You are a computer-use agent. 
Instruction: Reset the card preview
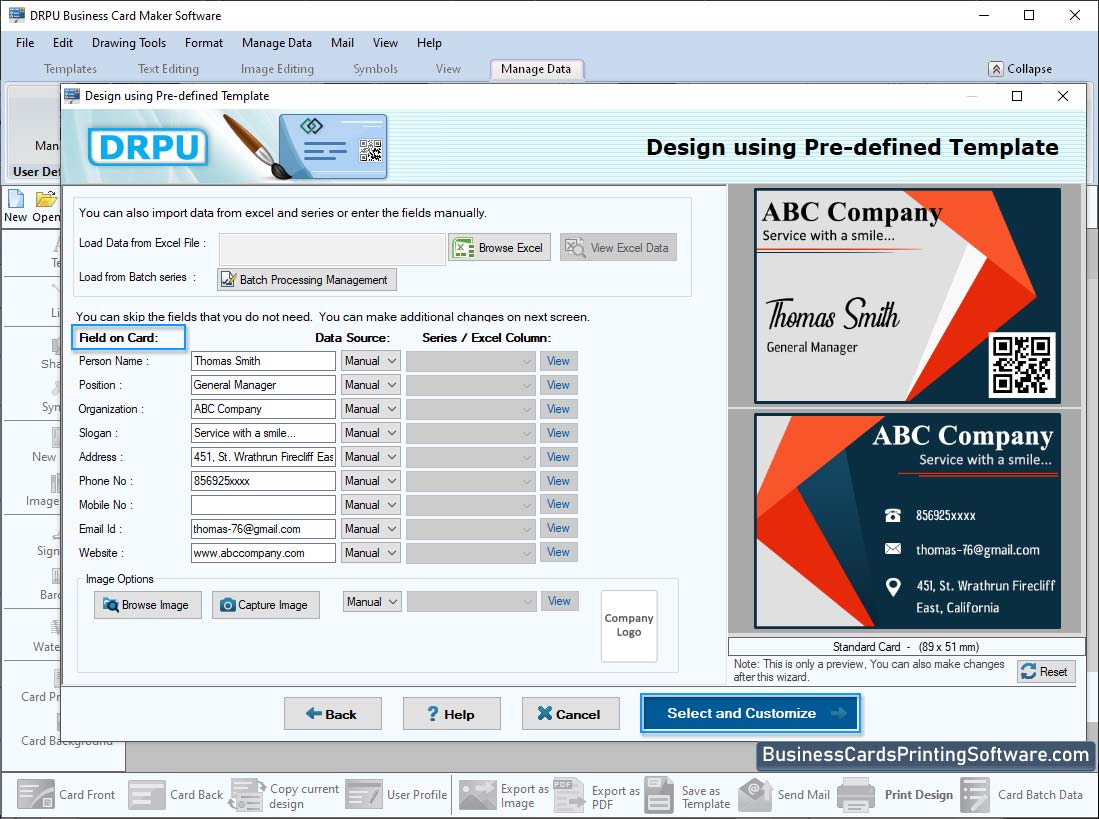1046,671
